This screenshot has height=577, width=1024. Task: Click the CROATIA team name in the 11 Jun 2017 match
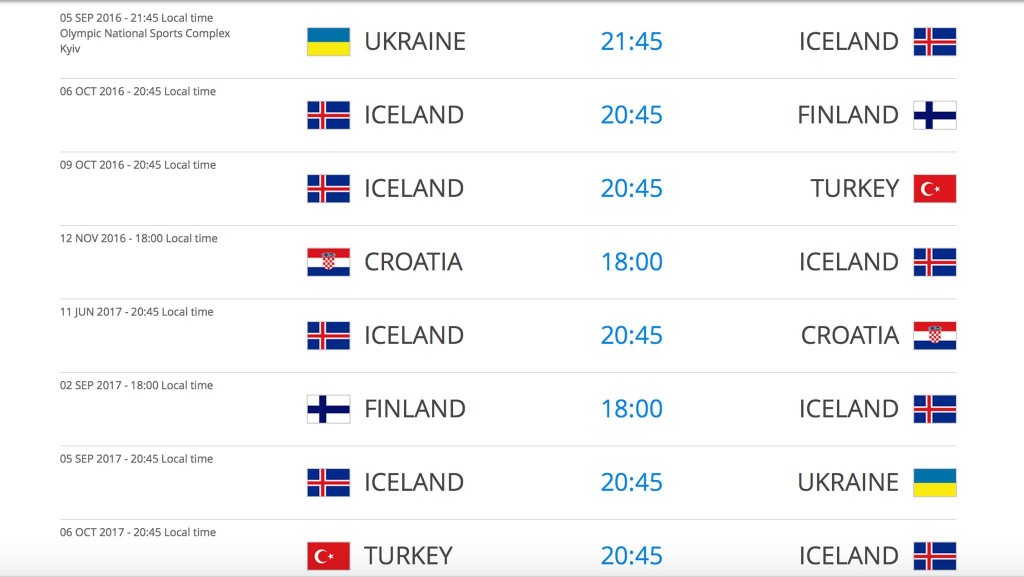coord(849,335)
